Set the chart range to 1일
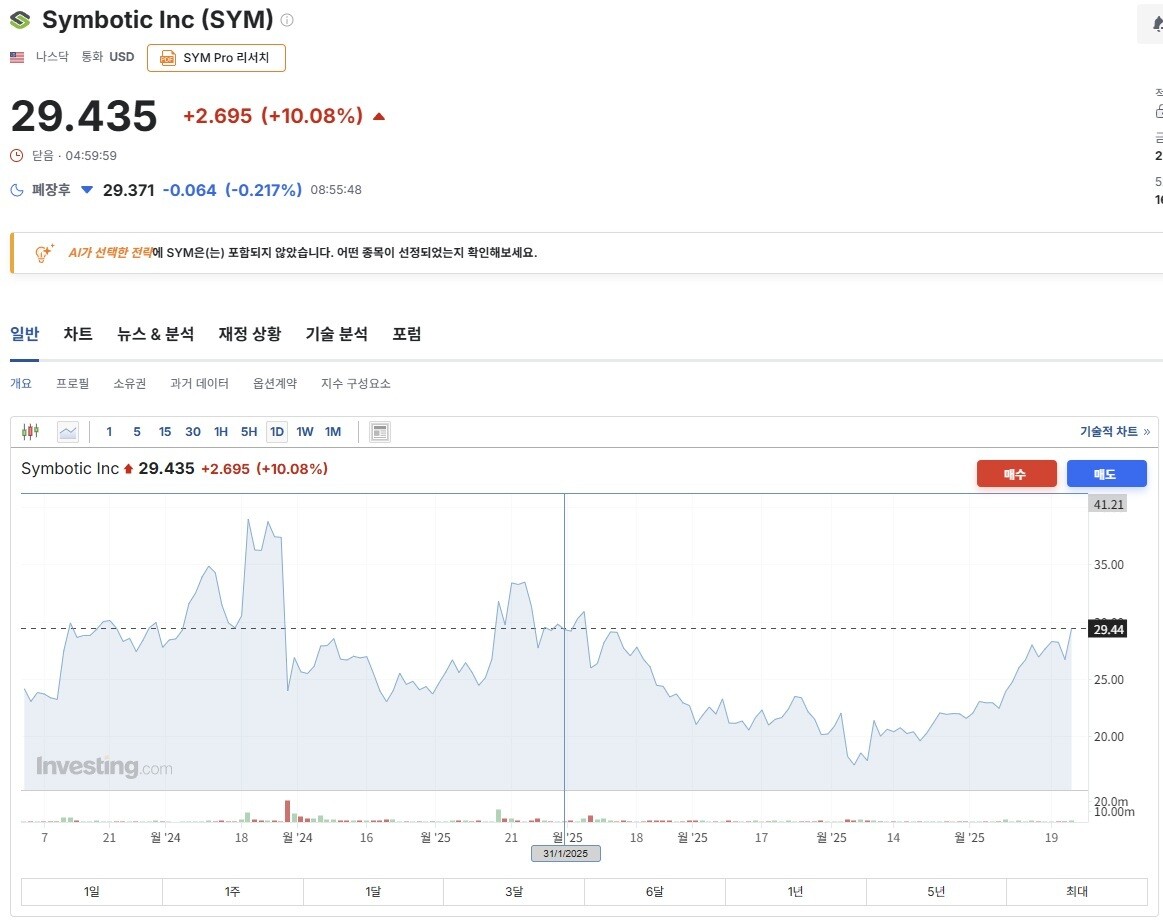 coord(91,892)
